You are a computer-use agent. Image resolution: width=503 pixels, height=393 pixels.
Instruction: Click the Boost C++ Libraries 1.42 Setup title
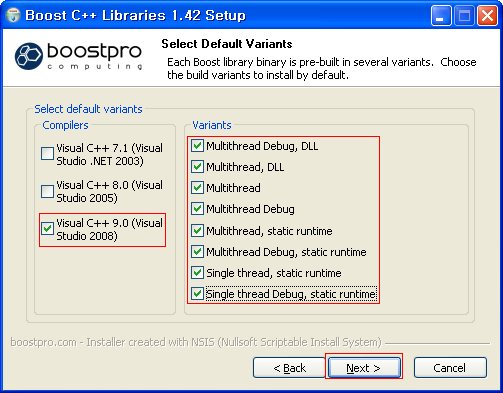pyautogui.click(x=136, y=15)
